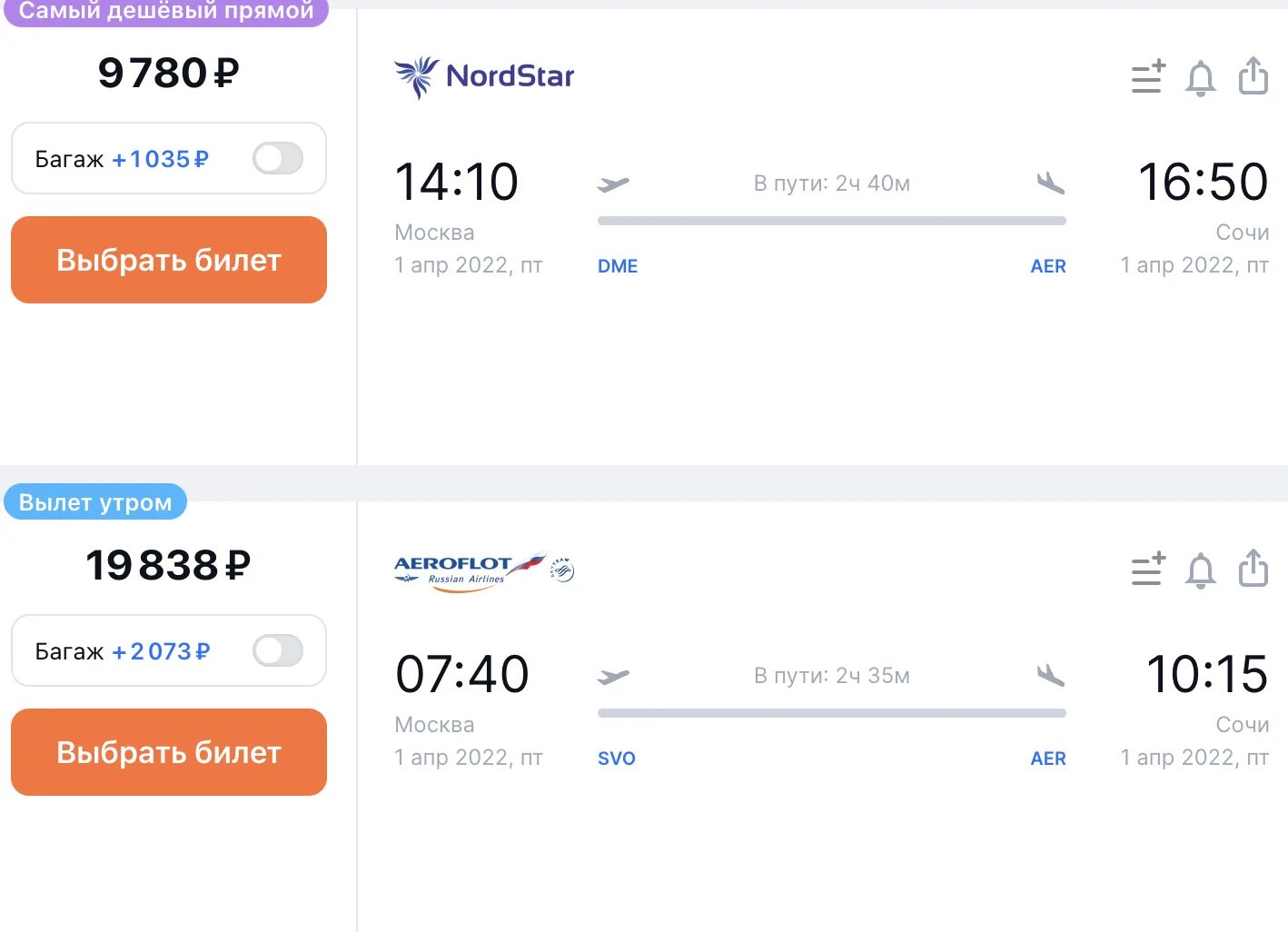Viewport: 1288px width, 932px height.
Task: Add Aeroflot flight to comparison list
Action: 1148,570
